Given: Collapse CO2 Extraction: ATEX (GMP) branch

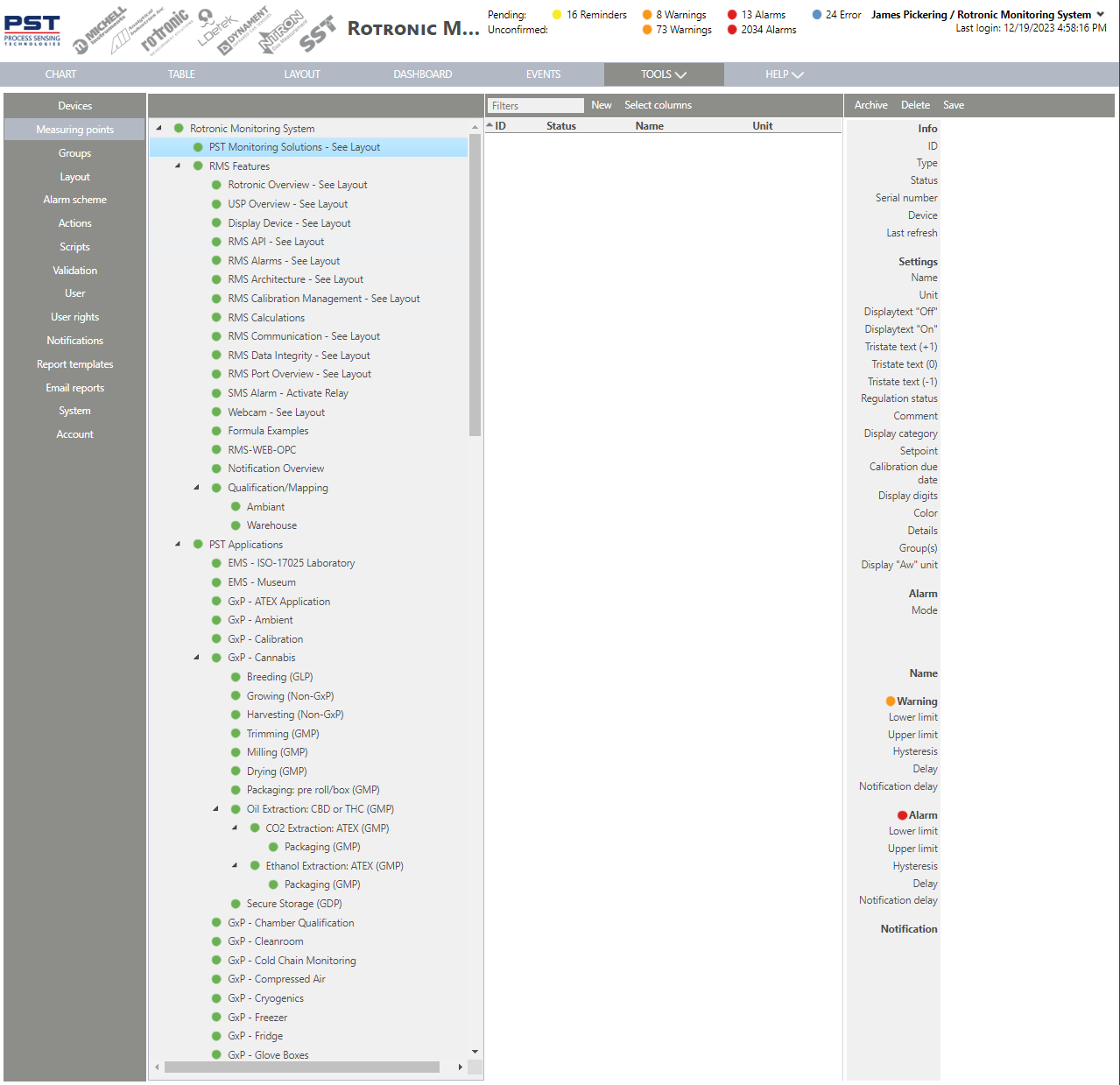Looking at the screenshot, I should click(235, 828).
